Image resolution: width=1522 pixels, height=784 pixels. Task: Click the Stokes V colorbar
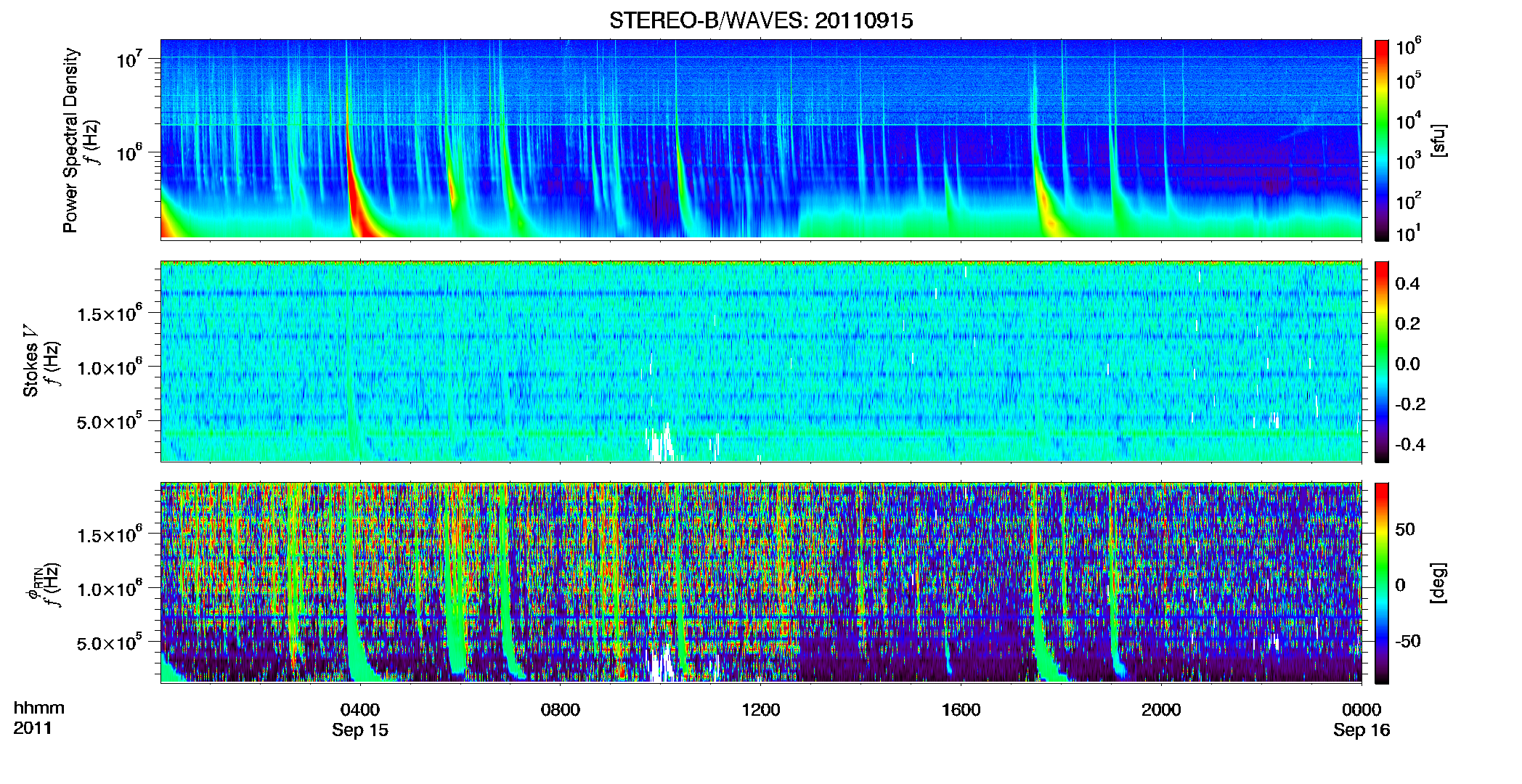click(x=1382, y=362)
